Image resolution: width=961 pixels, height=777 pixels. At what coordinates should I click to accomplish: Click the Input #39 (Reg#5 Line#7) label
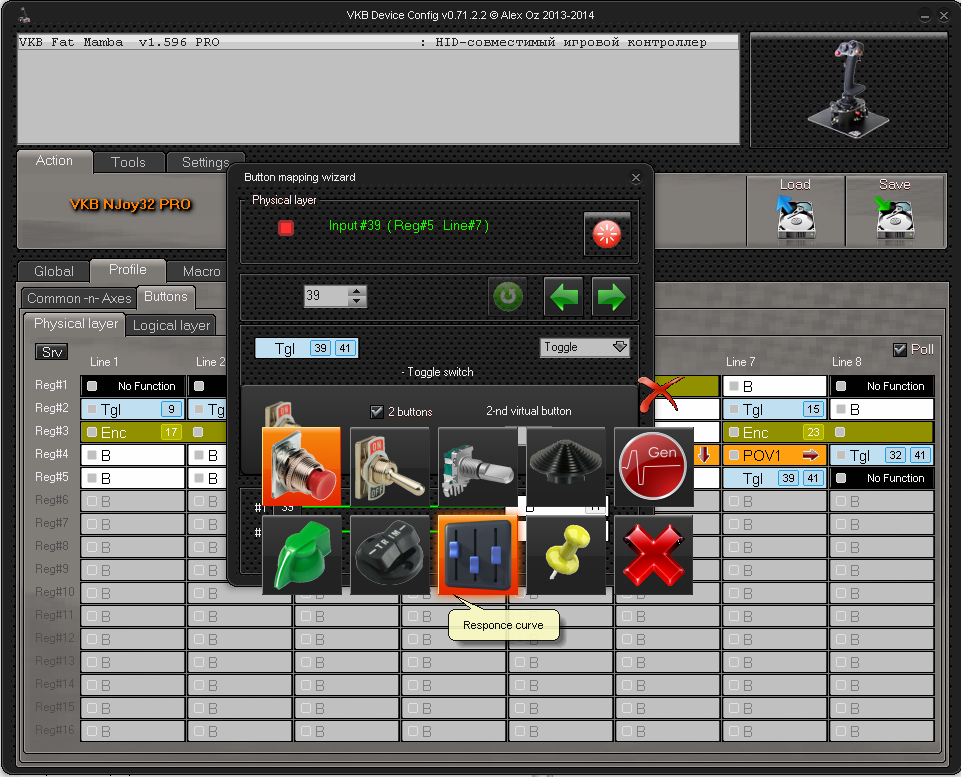(409, 226)
